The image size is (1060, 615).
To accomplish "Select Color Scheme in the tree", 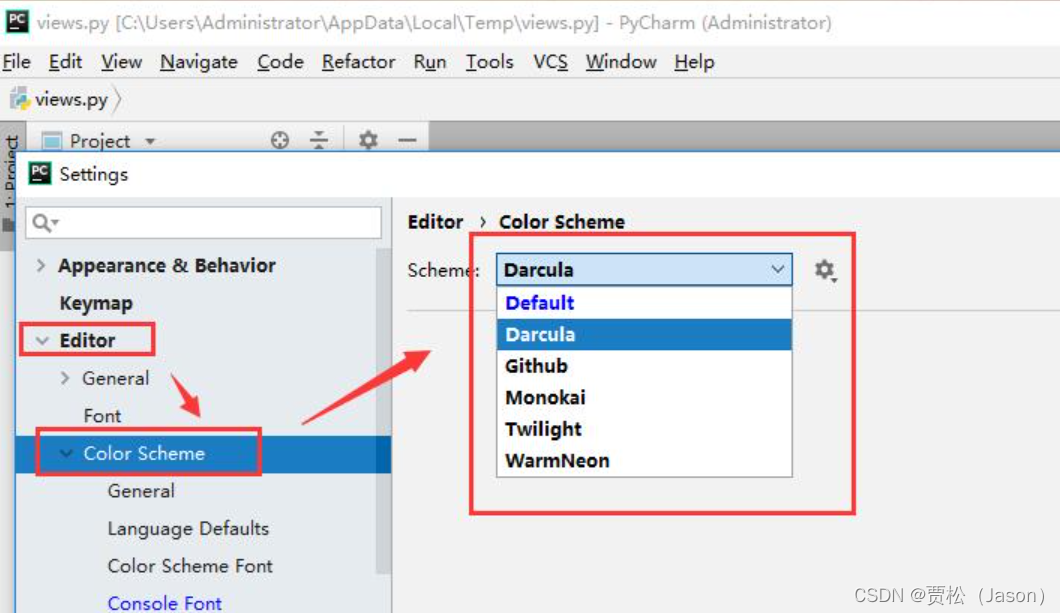I will (144, 453).
